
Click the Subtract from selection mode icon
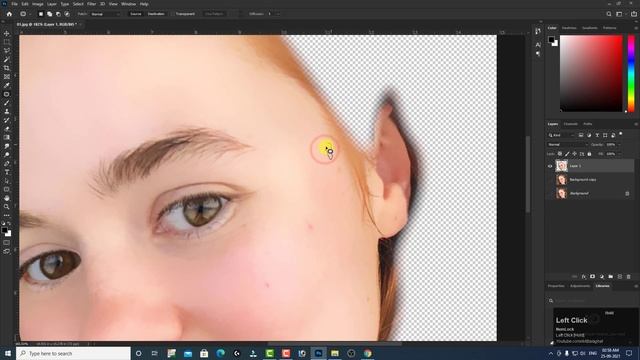(x=58, y=14)
